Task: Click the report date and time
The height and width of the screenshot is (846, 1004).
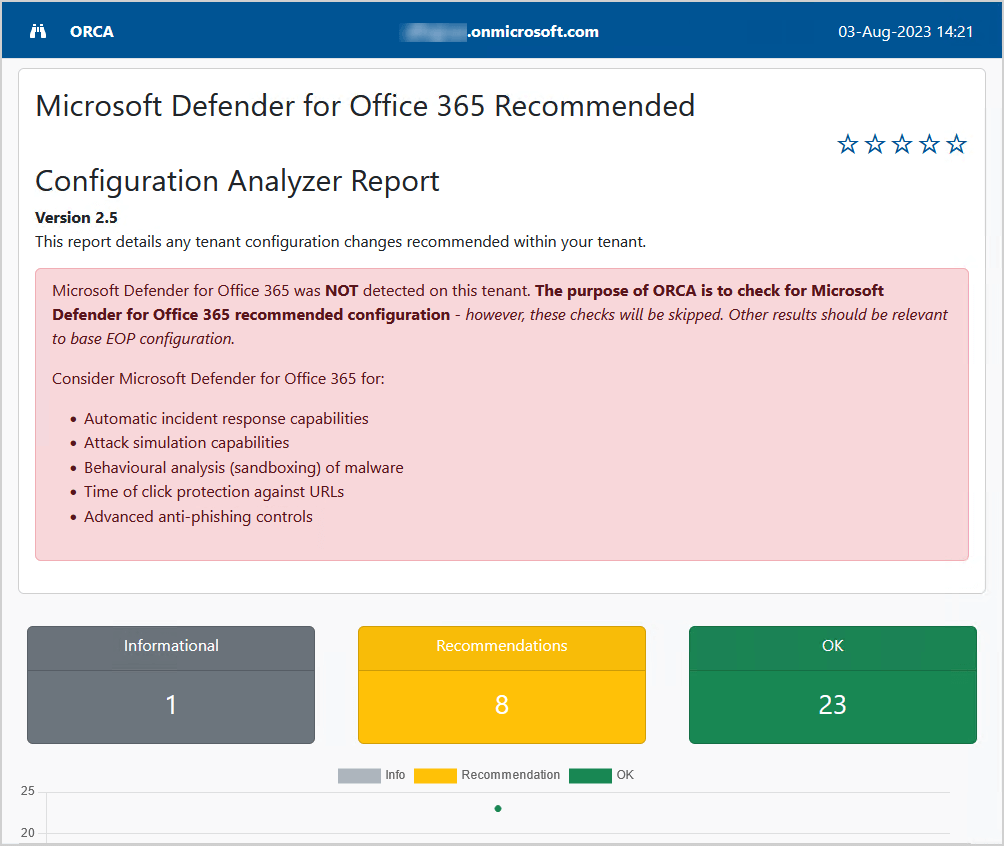Action: coord(905,31)
